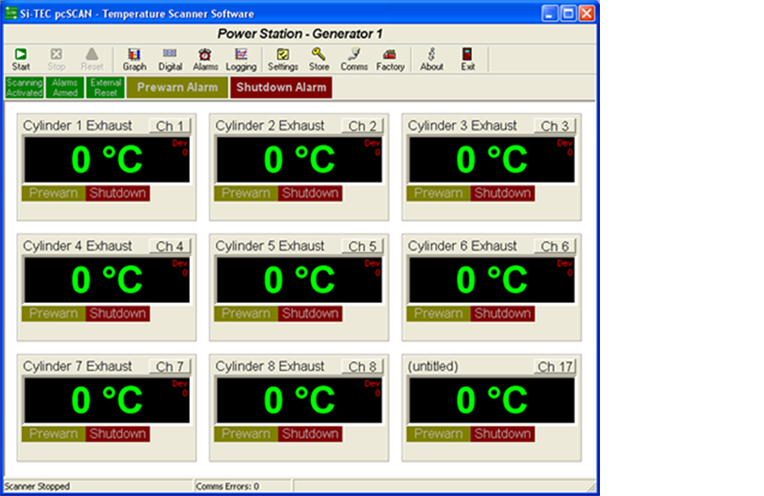
Task: Click the Cylinder 2 Exhaust label
Action: (269, 126)
